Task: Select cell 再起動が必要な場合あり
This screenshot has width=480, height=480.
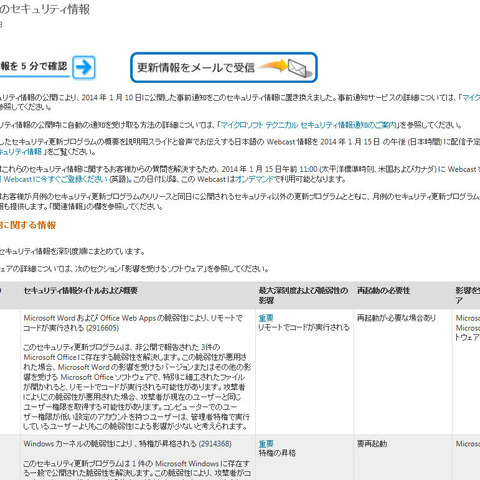Action: pos(396,318)
